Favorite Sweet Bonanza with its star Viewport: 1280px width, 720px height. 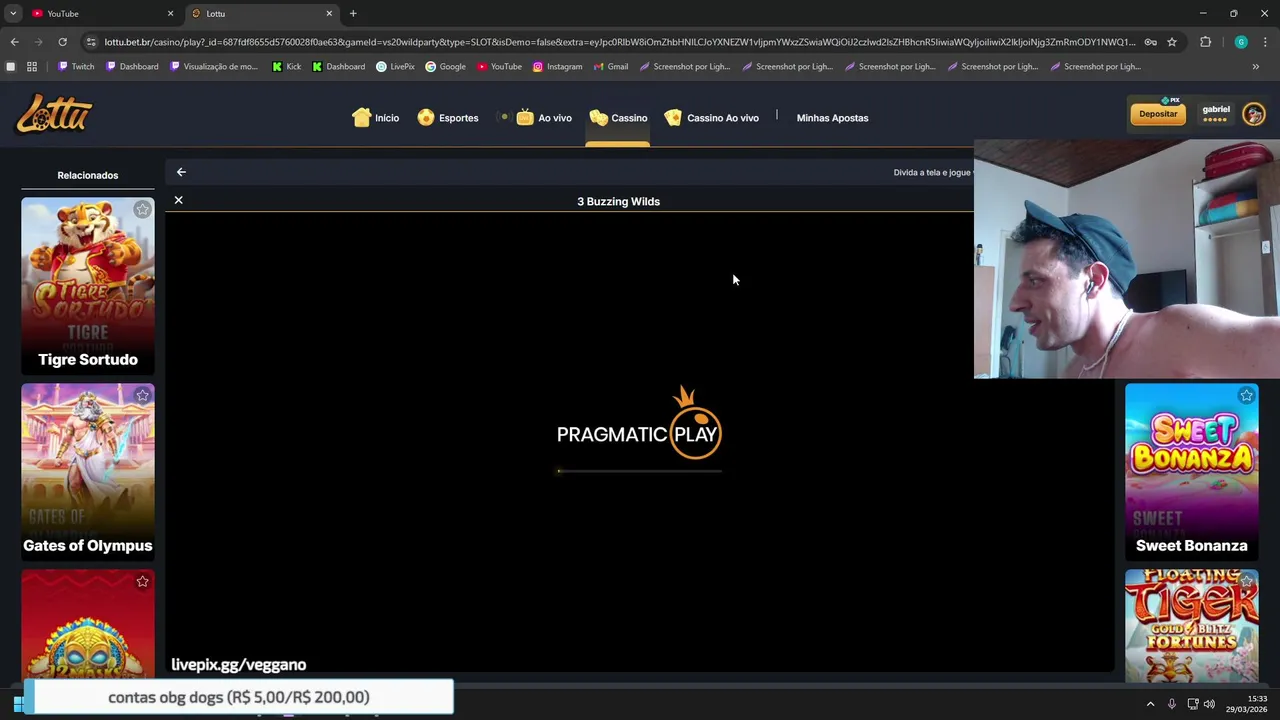(x=1246, y=396)
